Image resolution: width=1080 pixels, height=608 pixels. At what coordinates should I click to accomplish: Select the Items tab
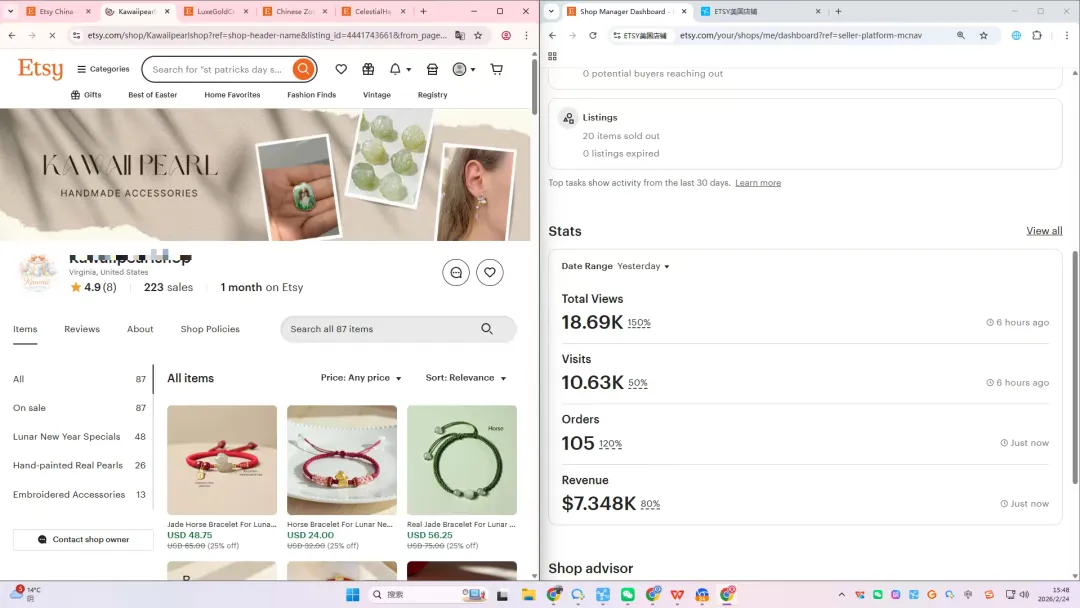point(25,329)
